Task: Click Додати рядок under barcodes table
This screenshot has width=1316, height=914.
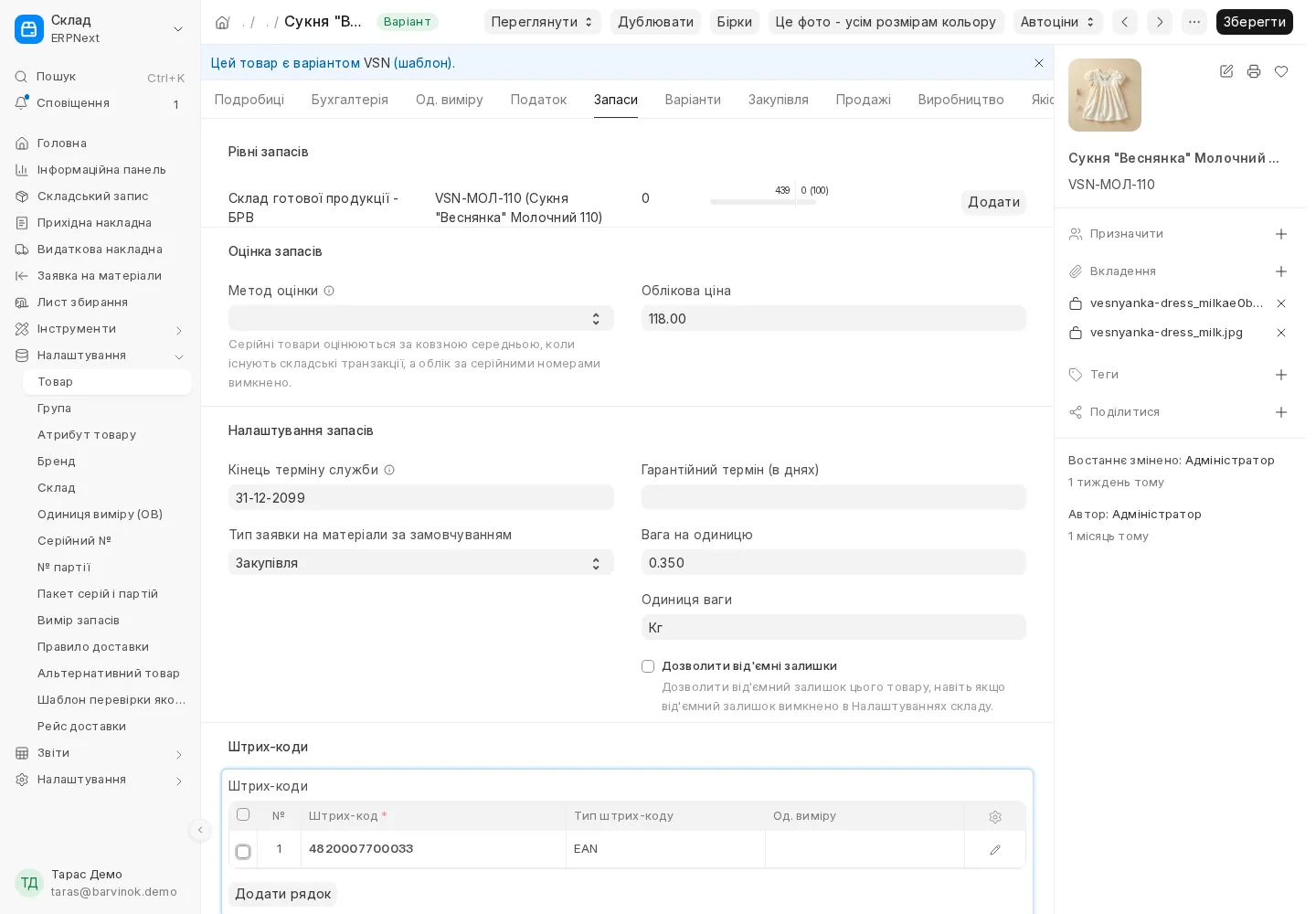Action: point(282,894)
